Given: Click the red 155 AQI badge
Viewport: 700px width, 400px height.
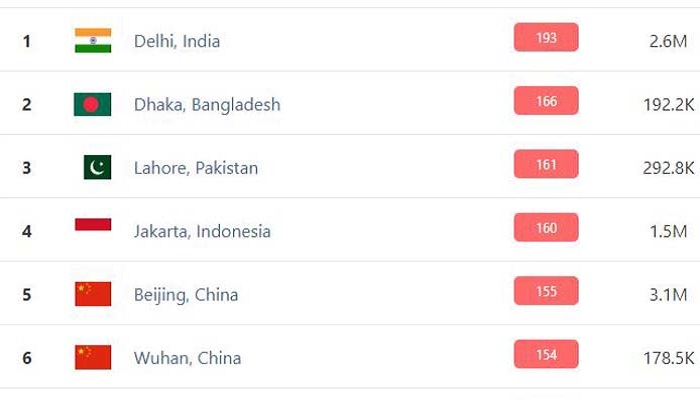Looking at the screenshot, I should (546, 291).
